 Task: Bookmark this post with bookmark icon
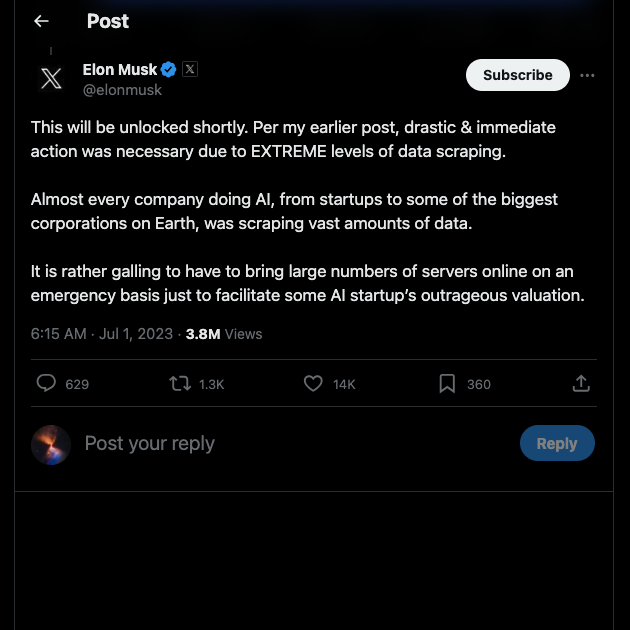[x=447, y=383]
